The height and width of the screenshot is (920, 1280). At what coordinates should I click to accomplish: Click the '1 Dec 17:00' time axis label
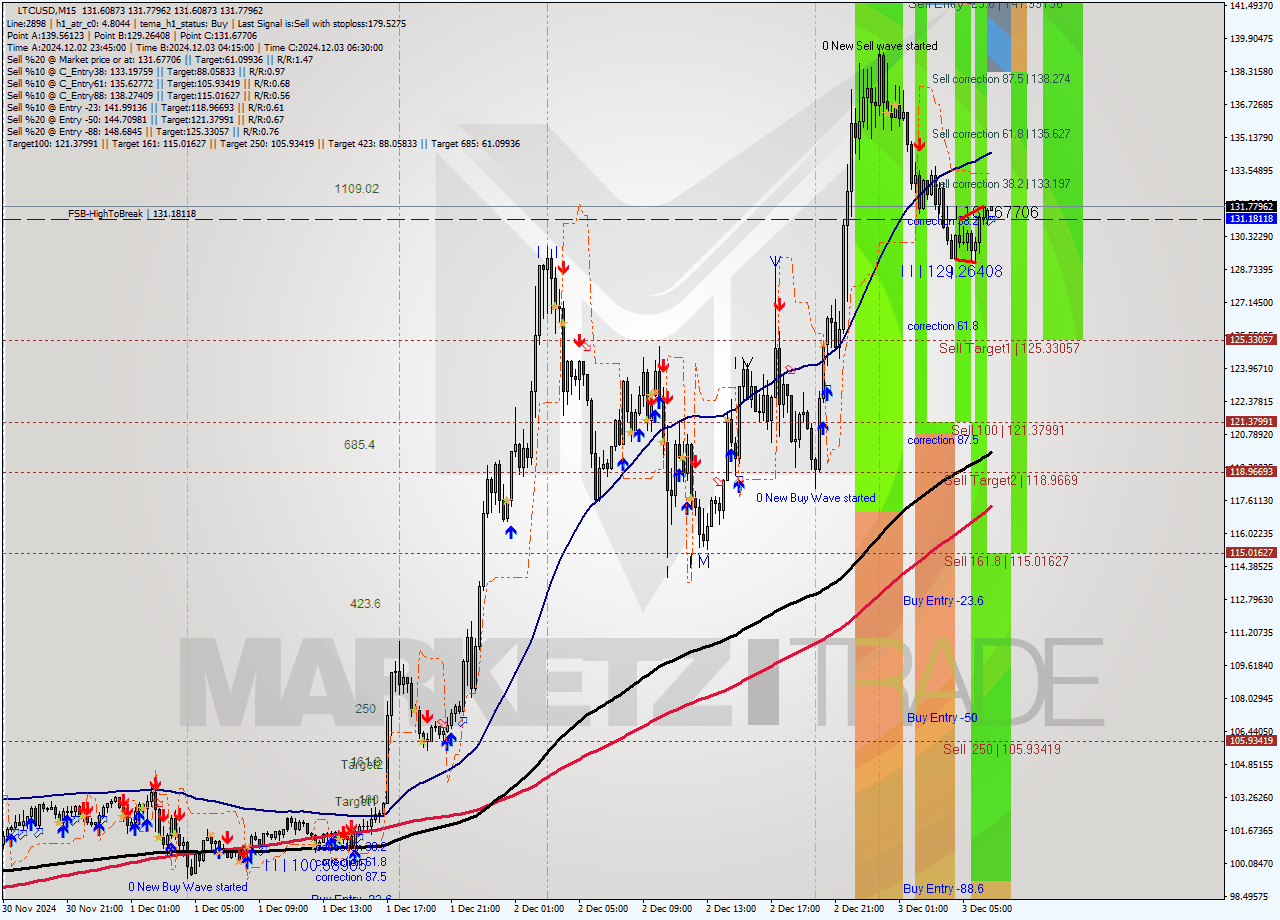point(411,909)
